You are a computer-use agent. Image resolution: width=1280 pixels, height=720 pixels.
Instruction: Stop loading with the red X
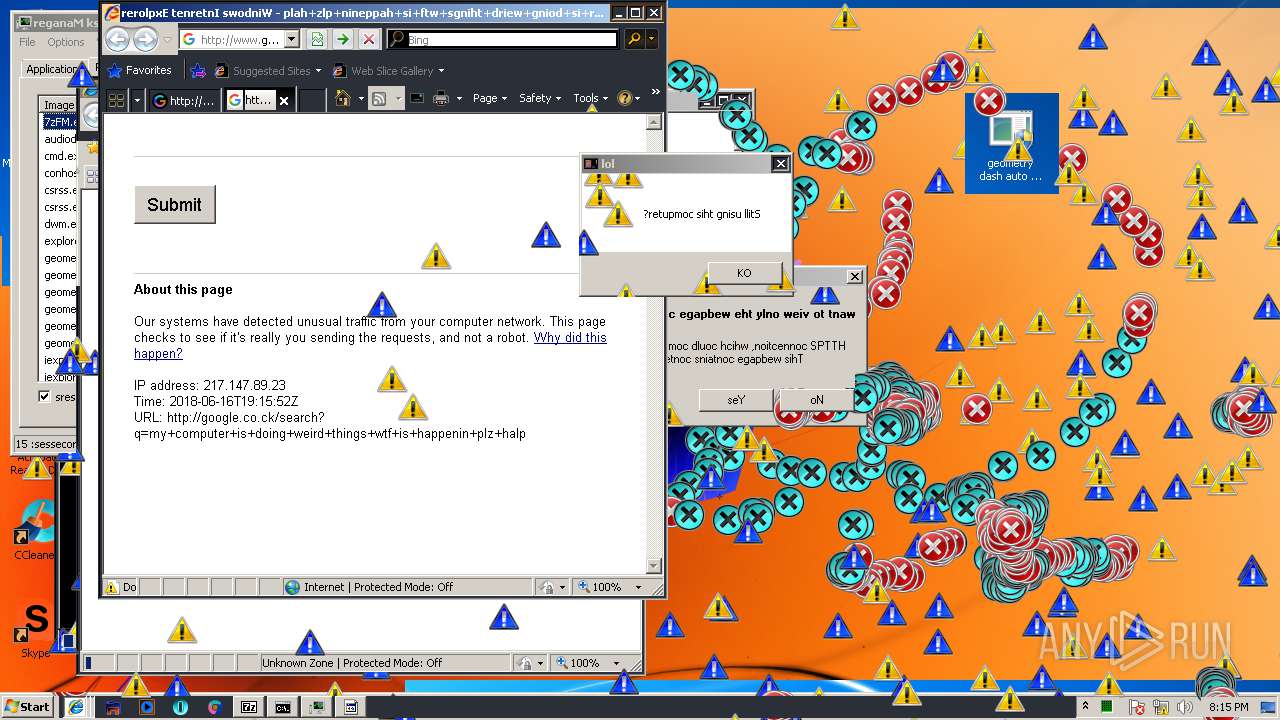[369, 39]
